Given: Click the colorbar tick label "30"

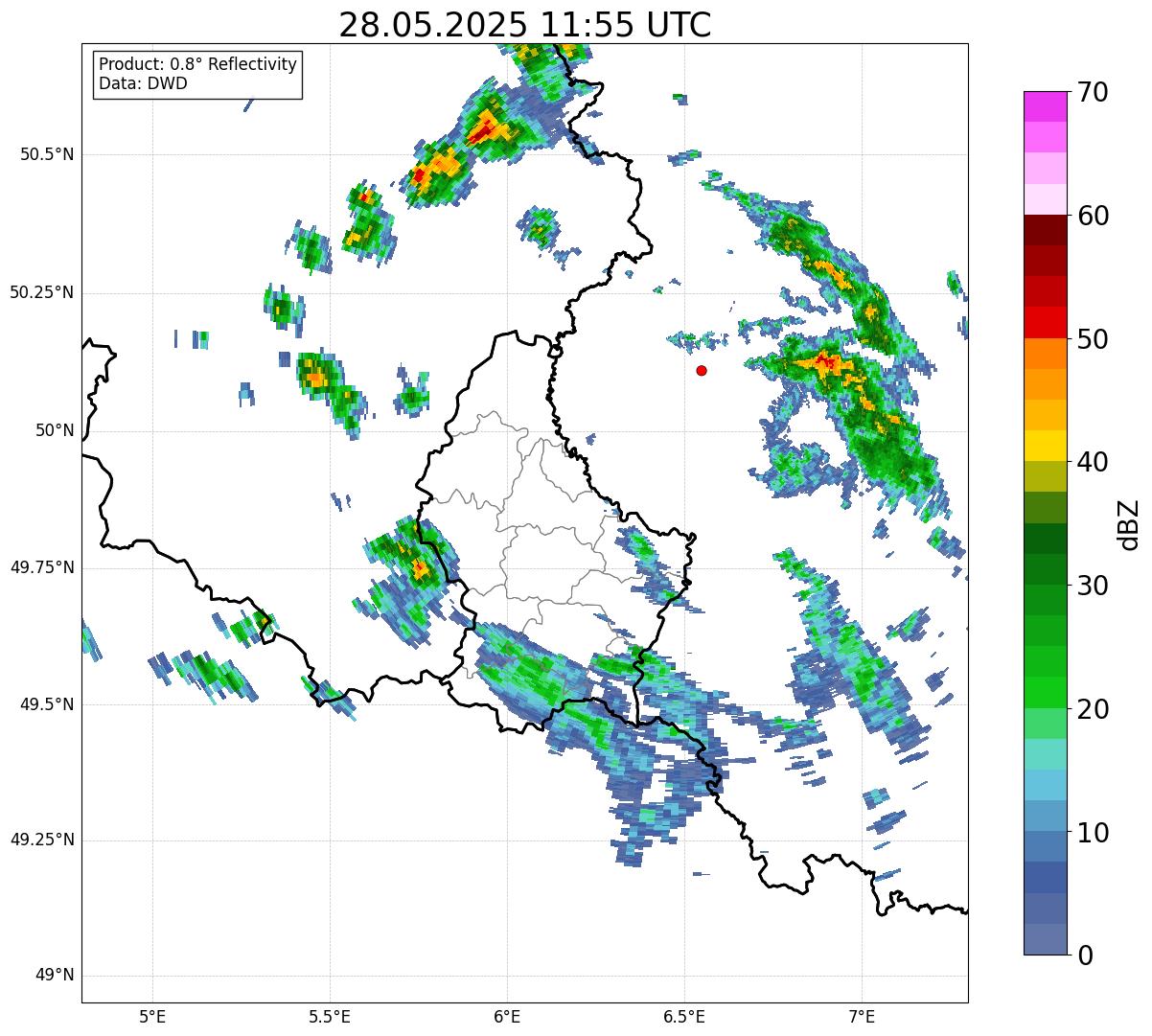Looking at the screenshot, I should [x=1093, y=586].
